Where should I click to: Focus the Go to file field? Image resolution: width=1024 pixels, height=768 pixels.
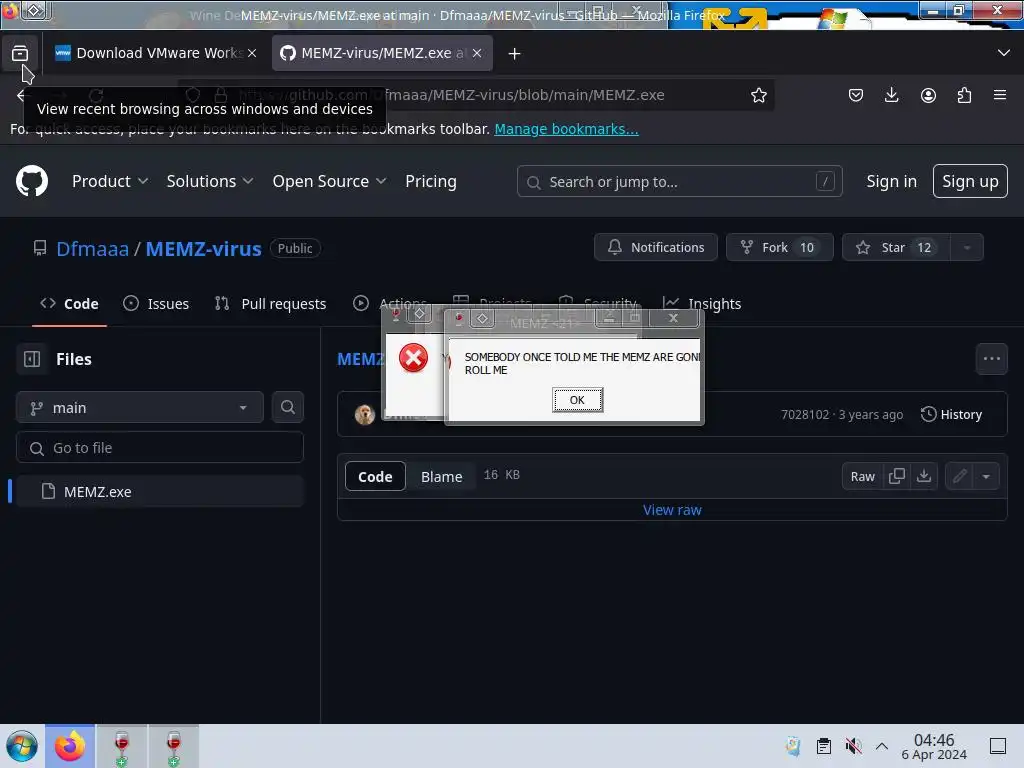(x=160, y=448)
